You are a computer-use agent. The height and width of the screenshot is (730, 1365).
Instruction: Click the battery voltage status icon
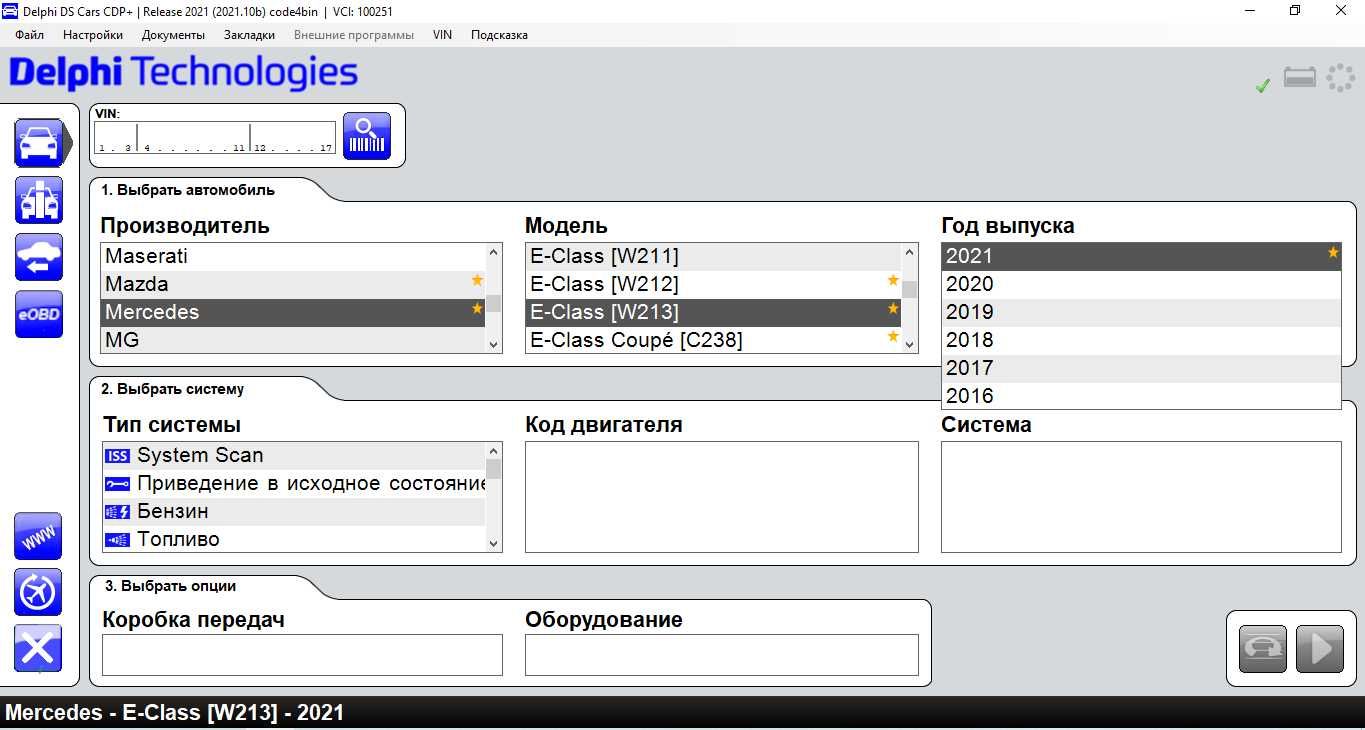point(1300,77)
